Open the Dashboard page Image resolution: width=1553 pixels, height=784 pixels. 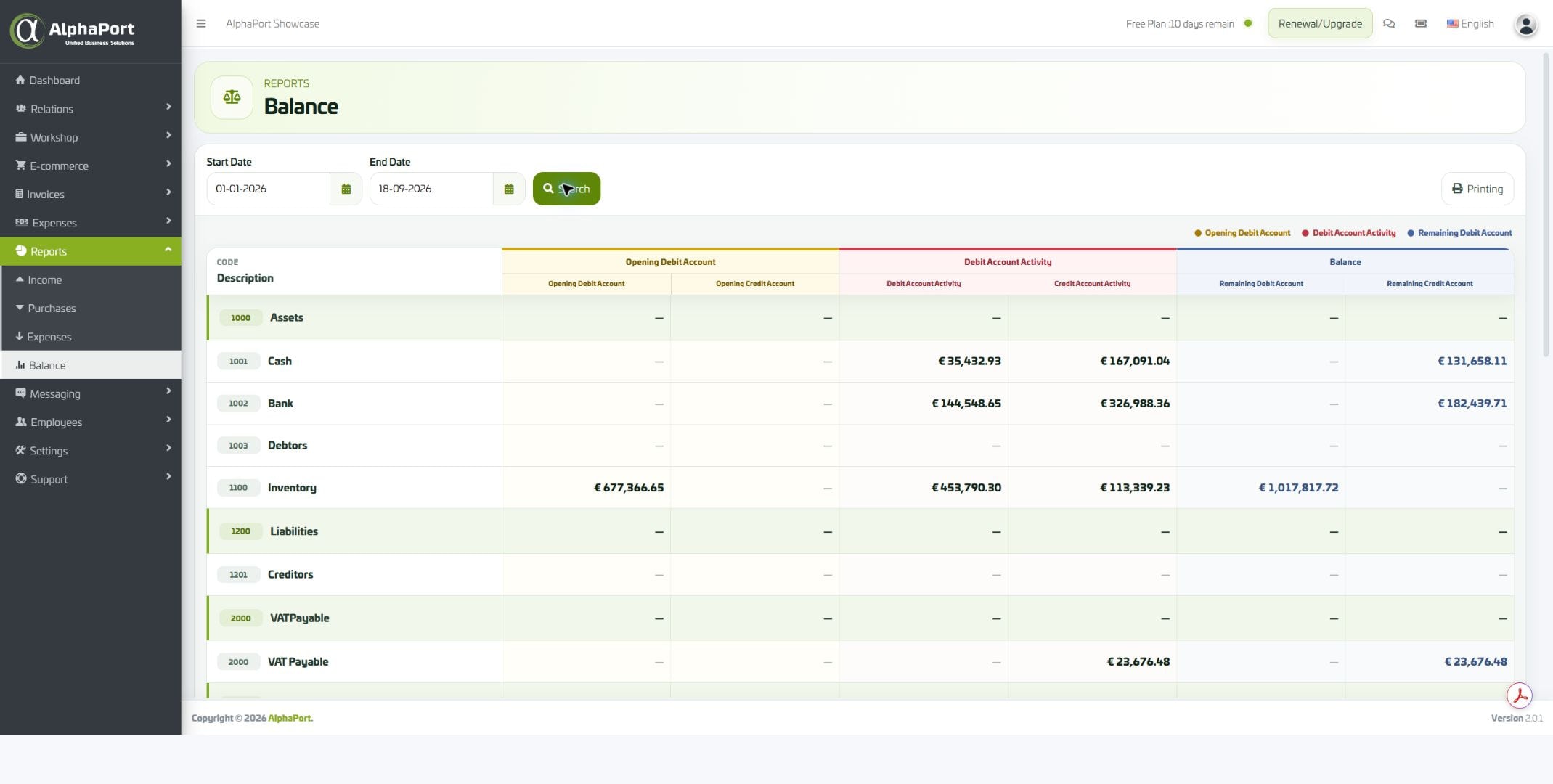(x=91, y=80)
